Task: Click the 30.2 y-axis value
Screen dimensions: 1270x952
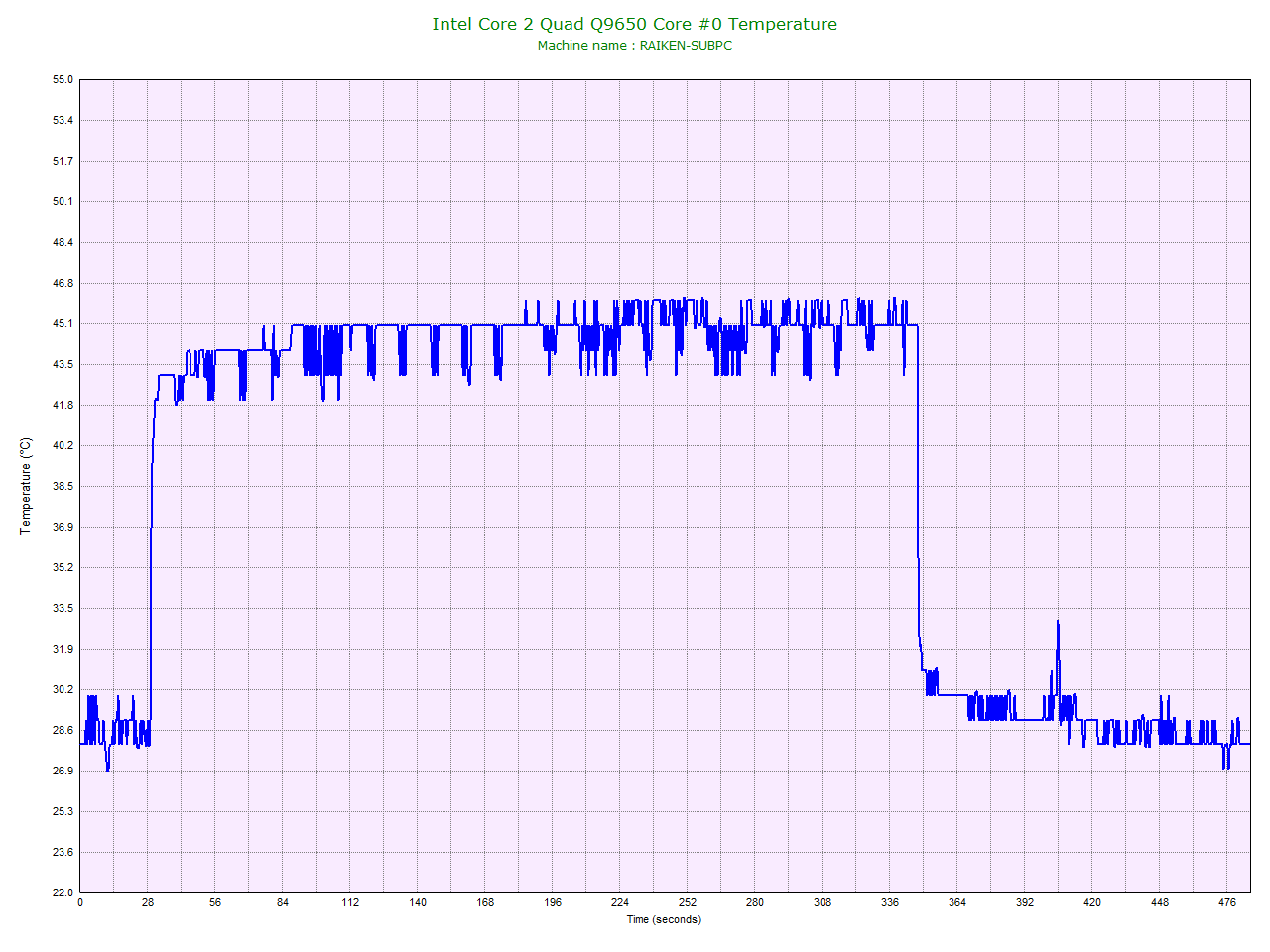Action: click(x=63, y=689)
